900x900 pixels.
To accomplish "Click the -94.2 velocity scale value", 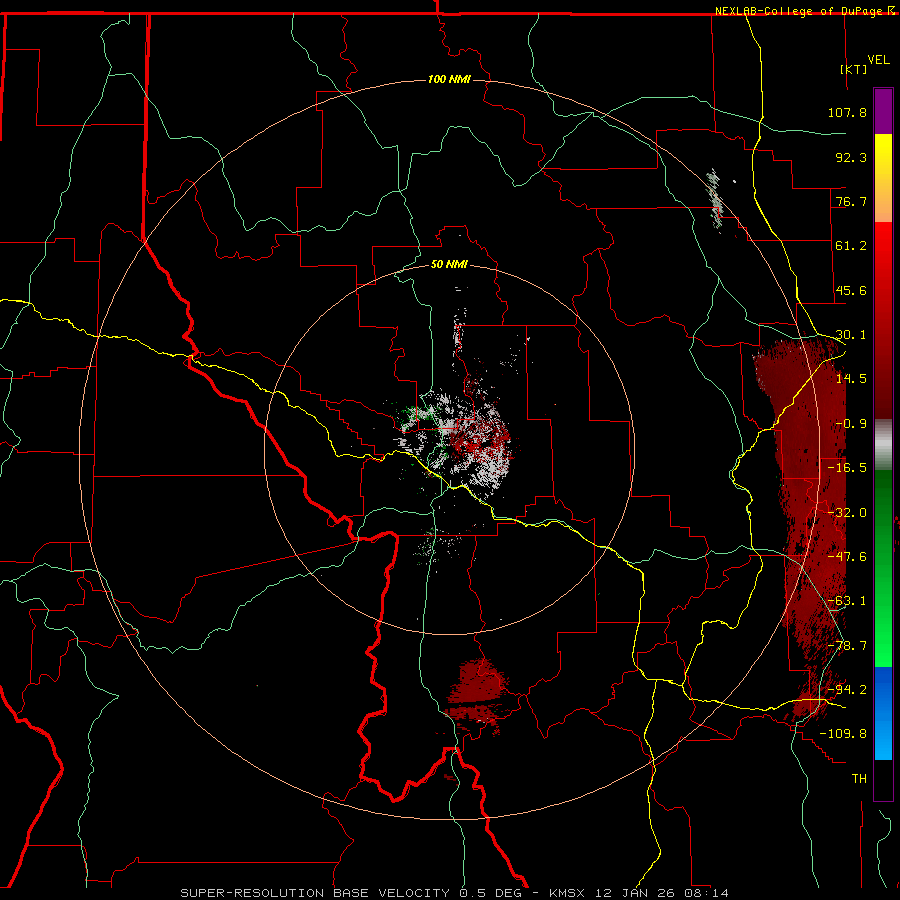I will coord(847,690).
